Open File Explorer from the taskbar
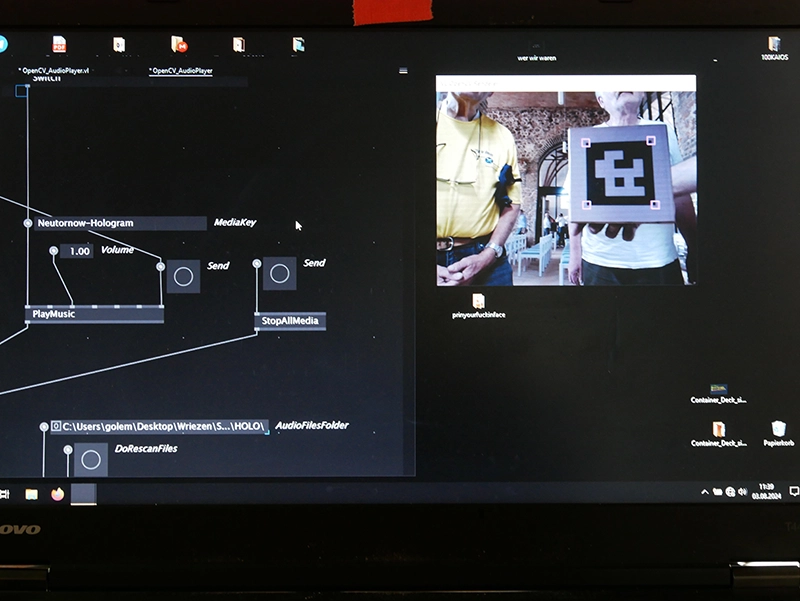800x601 pixels. click(x=32, y=494)
